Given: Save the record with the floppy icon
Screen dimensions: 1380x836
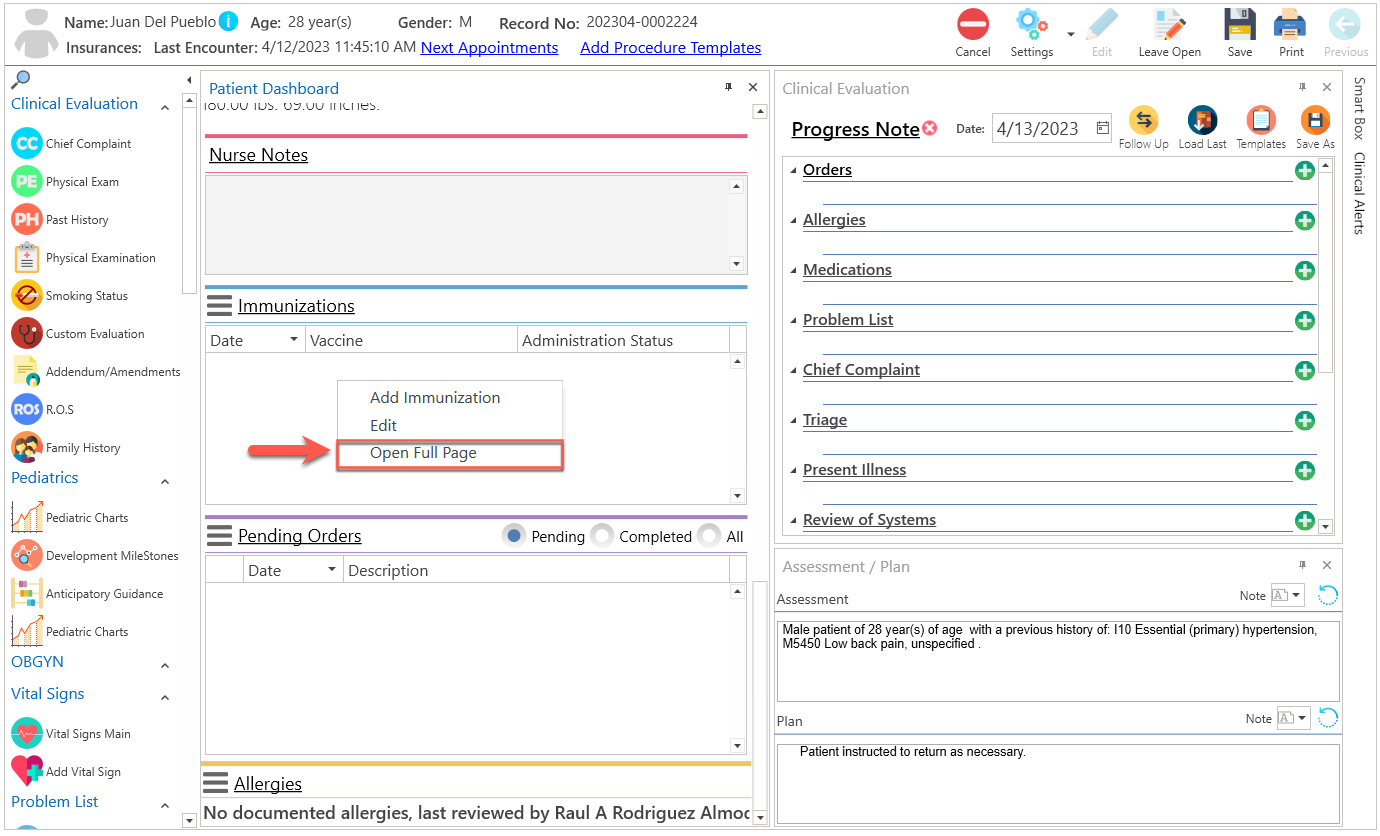Looking at the screenshot, I should click(x=1240, y=24).
